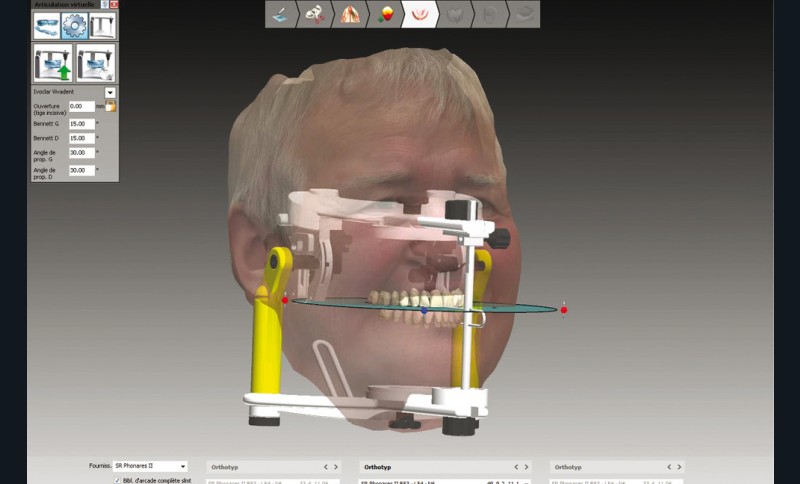Click the Angle de prop. D field

[81, 171]
